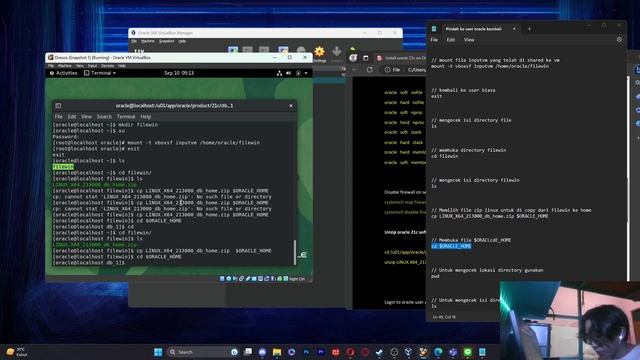
Task: Click the GNOME network status icon
Action: (279, 73)
